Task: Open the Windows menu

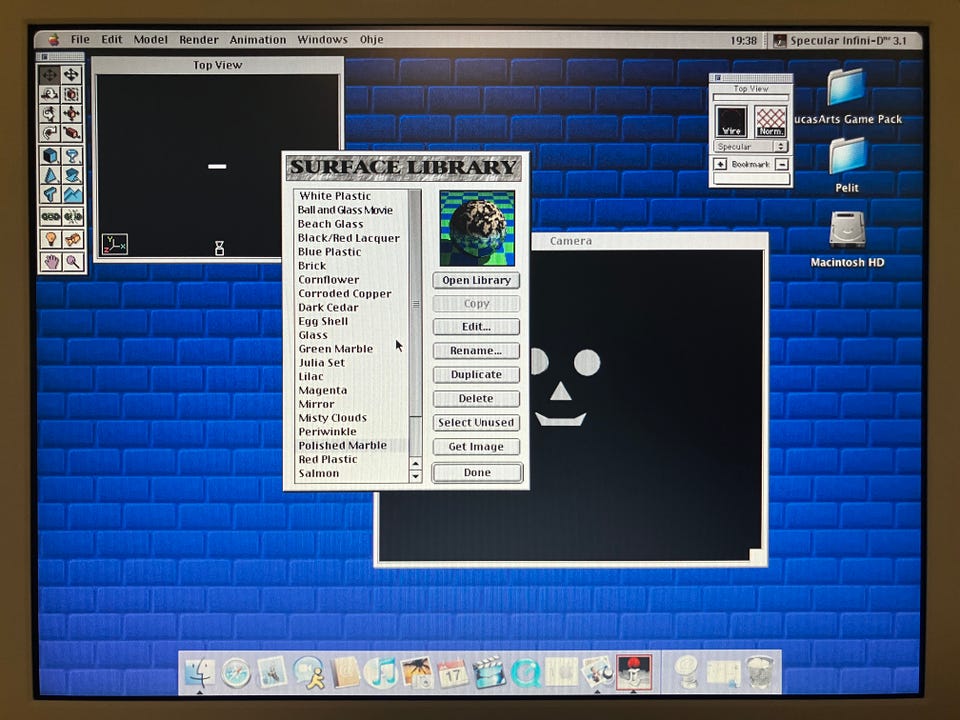Action: click(322, 40)
